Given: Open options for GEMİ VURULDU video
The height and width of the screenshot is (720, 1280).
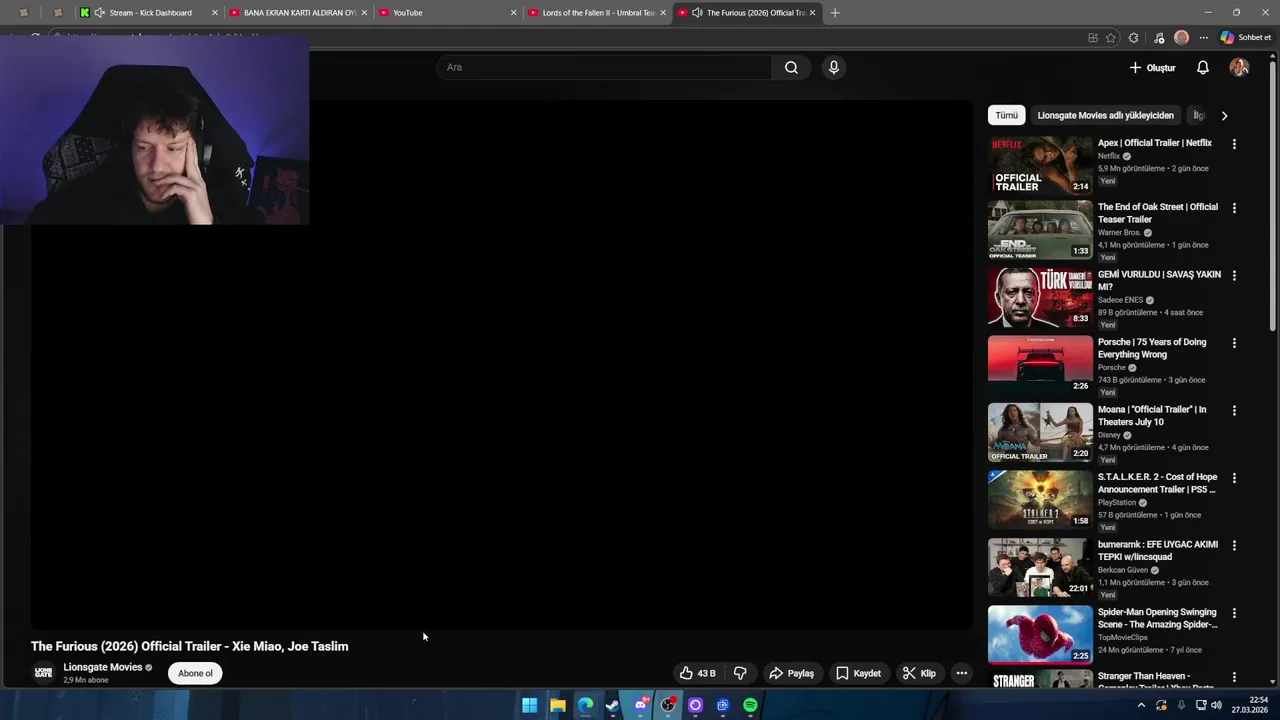Looking at the screenshot, I should click(1234, 275).
